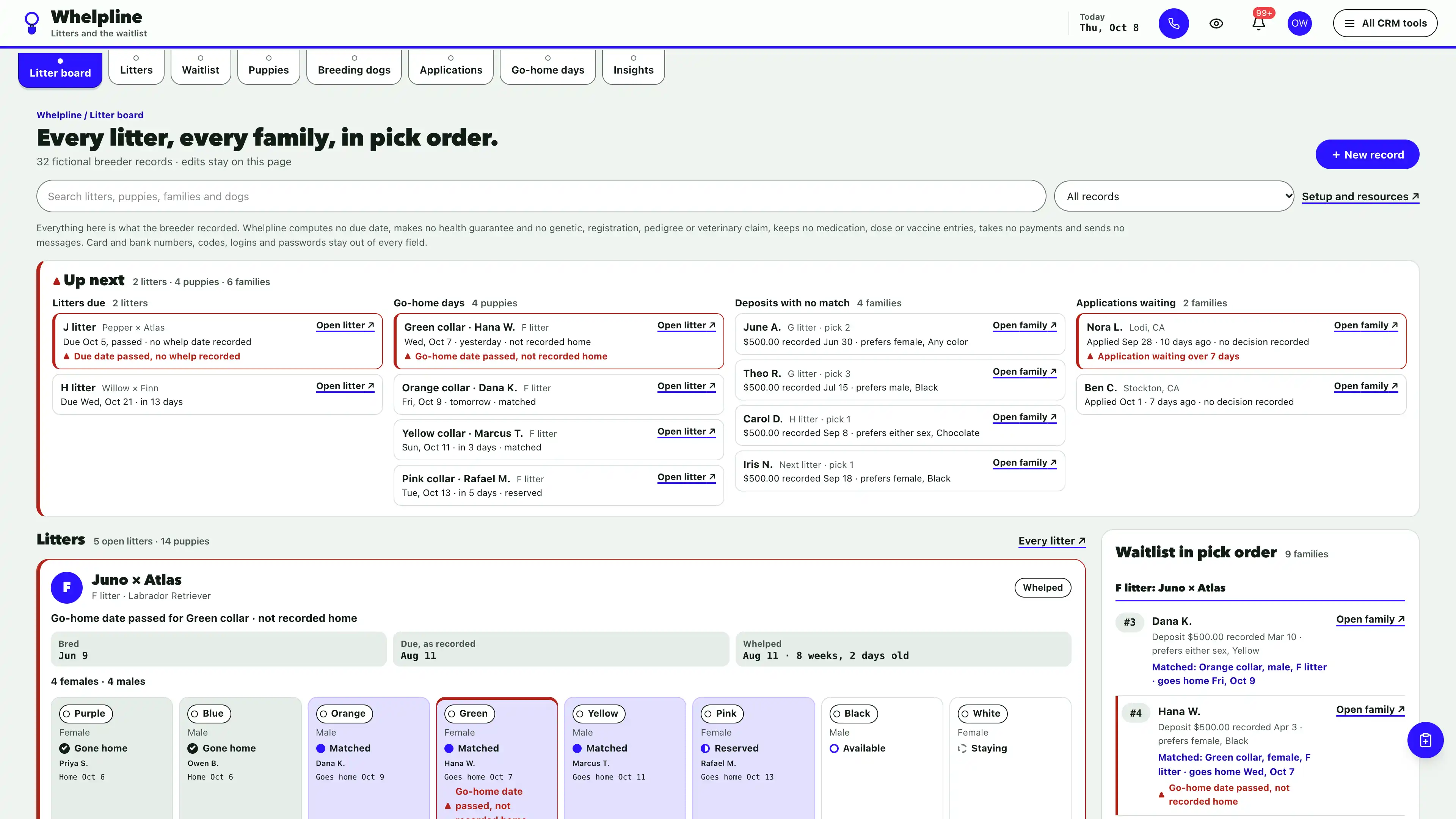The image size is (1456, 819).
Task: Open family for waitlist #3 Dana K.
Action: (1370, 619)
